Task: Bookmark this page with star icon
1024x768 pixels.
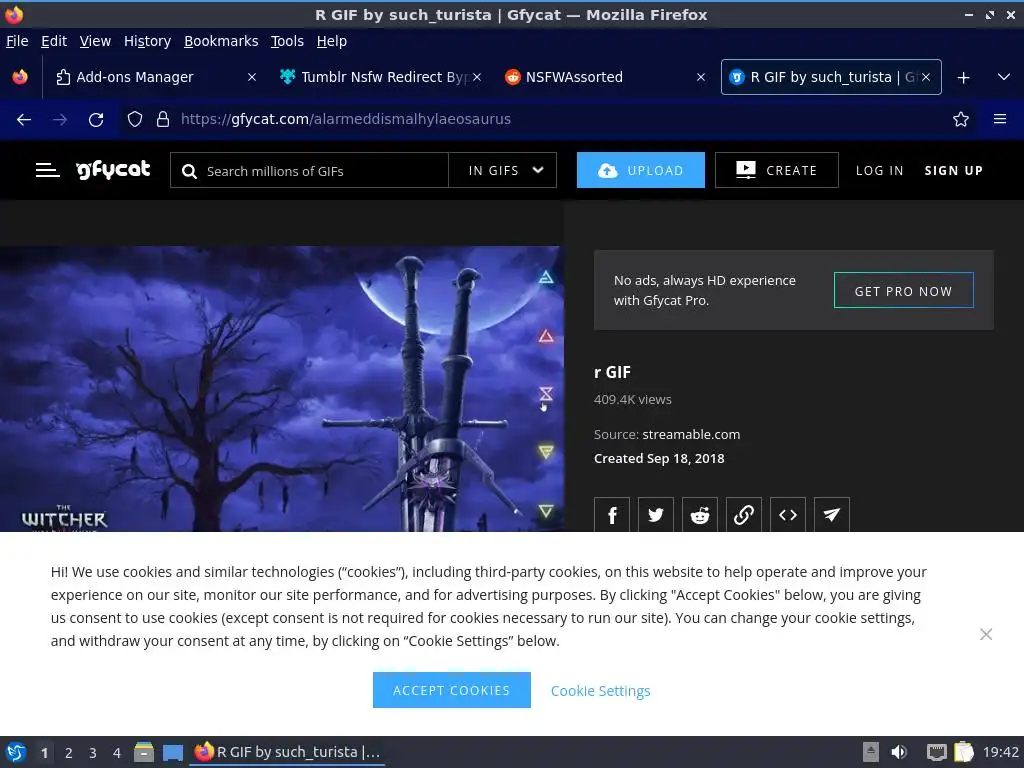Action: 960,119
